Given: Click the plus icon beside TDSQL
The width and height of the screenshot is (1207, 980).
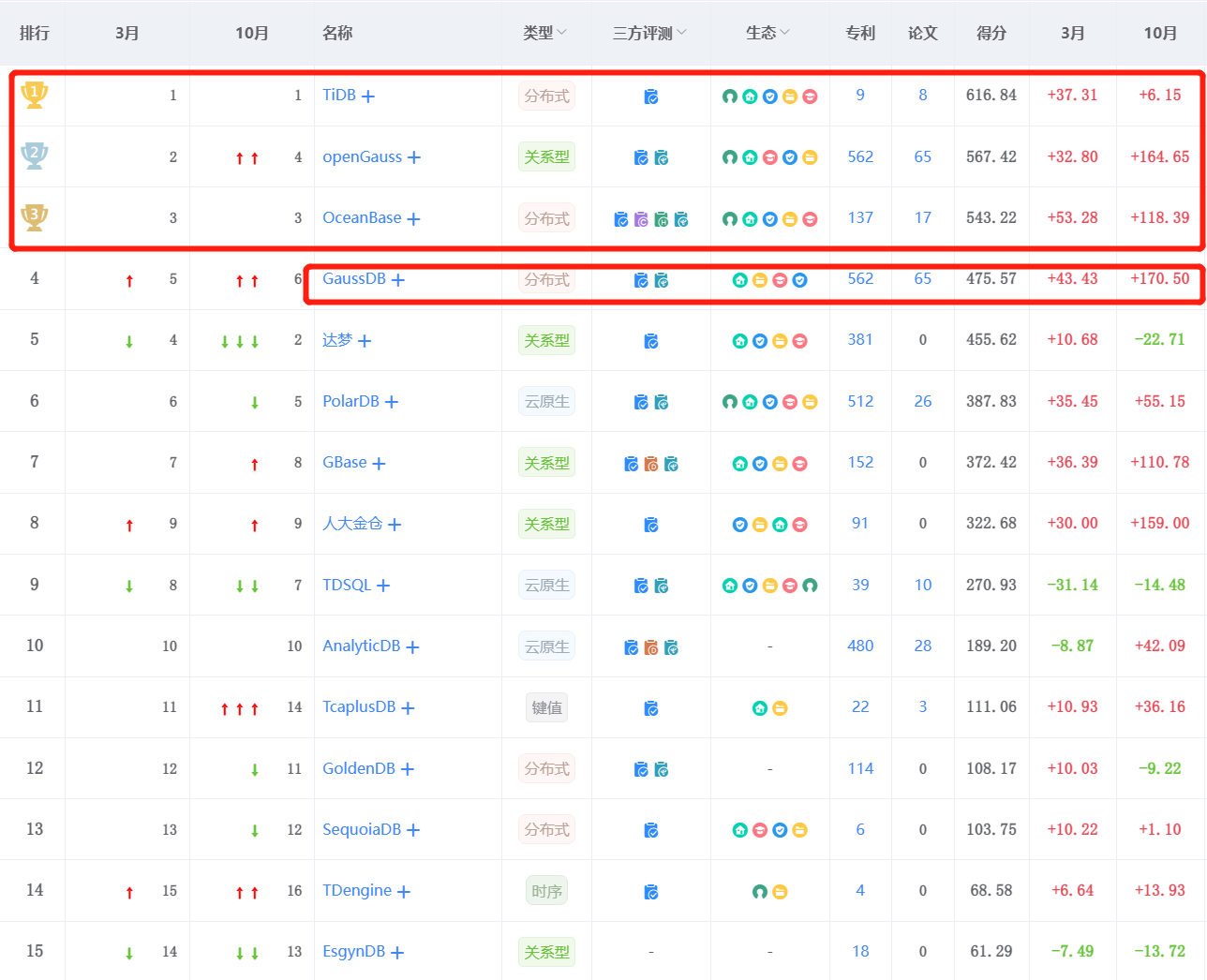Looking at the screenshot, I should [x=383, y=586].
